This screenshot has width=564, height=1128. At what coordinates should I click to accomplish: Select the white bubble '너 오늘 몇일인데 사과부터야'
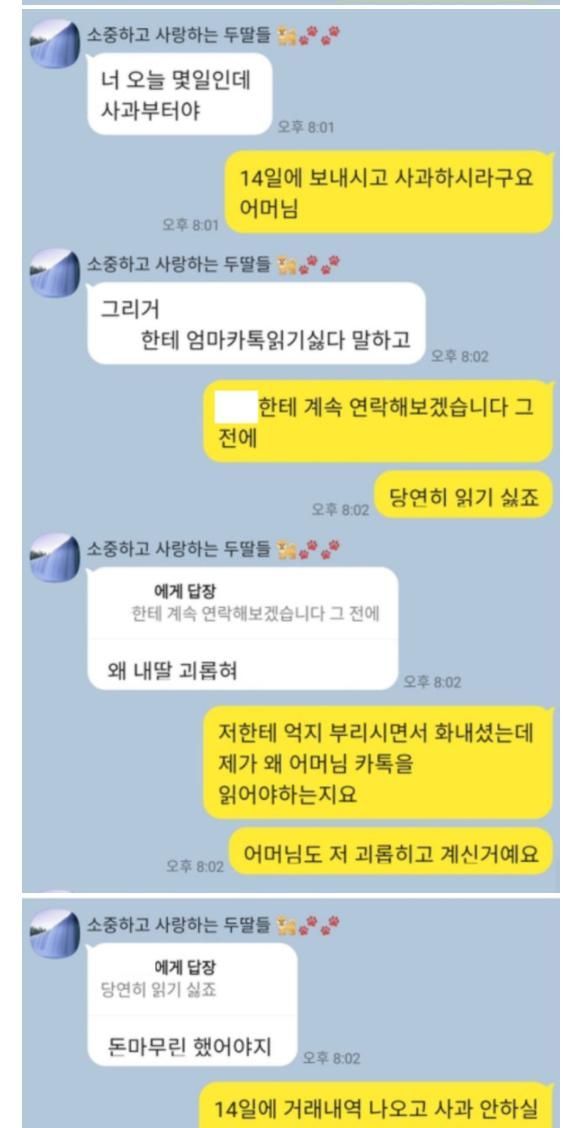click(x=180, y=94)
